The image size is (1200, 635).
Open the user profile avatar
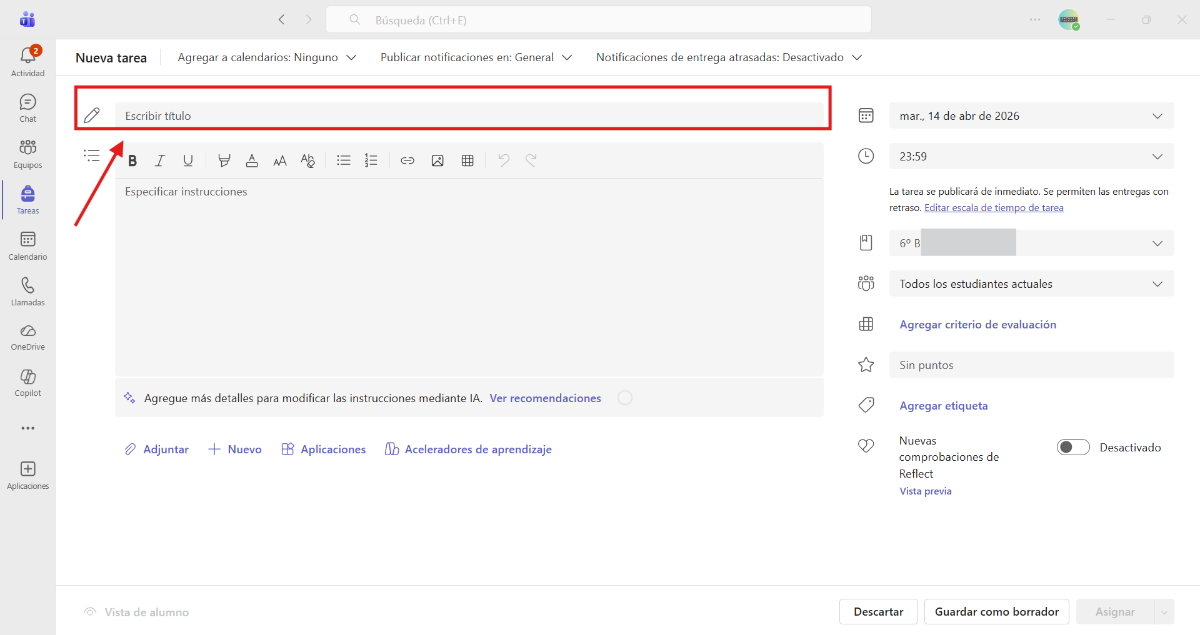click(x=1069, y=19)
